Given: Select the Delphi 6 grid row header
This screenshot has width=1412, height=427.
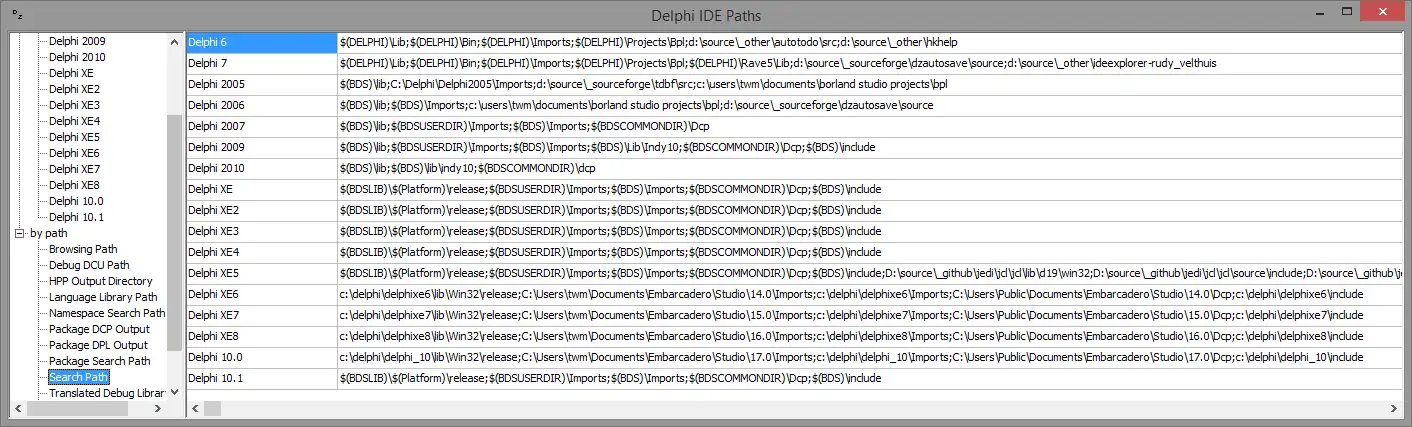Looking at the screenshot, I should click(x=262, y=43).
